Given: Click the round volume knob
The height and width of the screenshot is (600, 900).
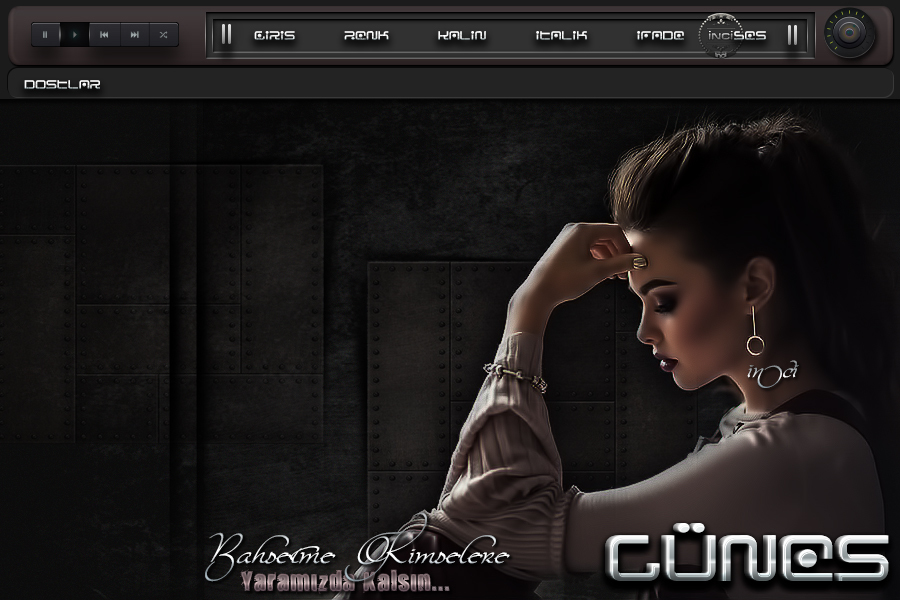Looking at the screenshot, I should [x=850, y=34].
